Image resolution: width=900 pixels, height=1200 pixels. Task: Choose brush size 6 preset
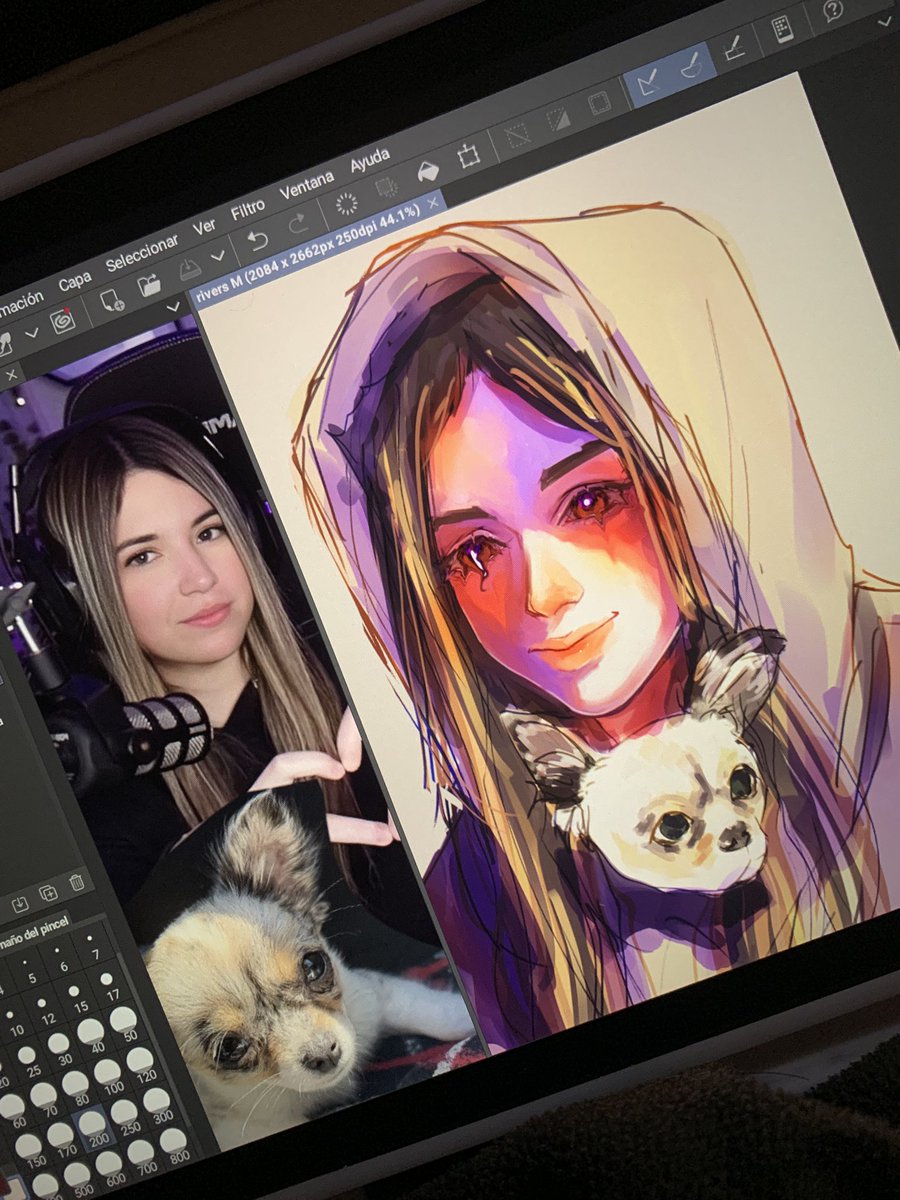coord(60,958)
